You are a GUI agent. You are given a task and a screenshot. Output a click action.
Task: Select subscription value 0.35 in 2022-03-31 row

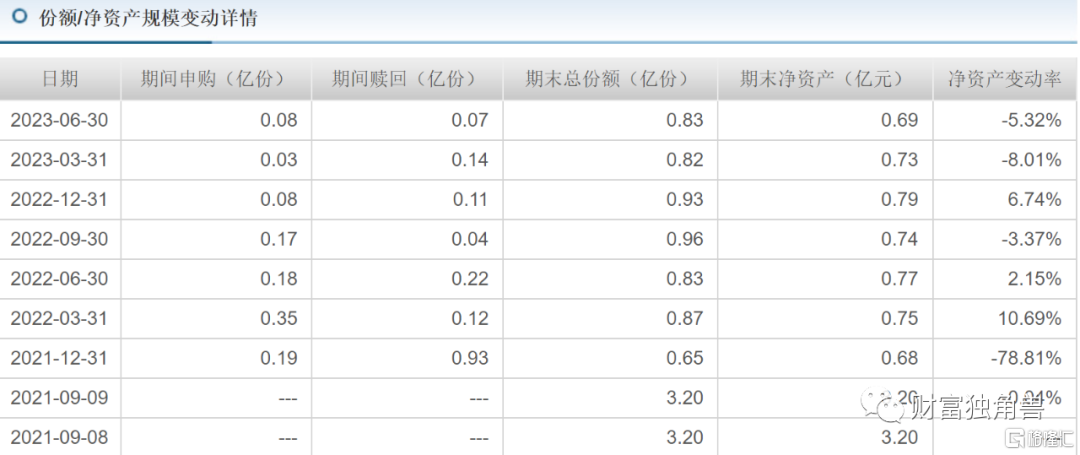click(279, 319)
